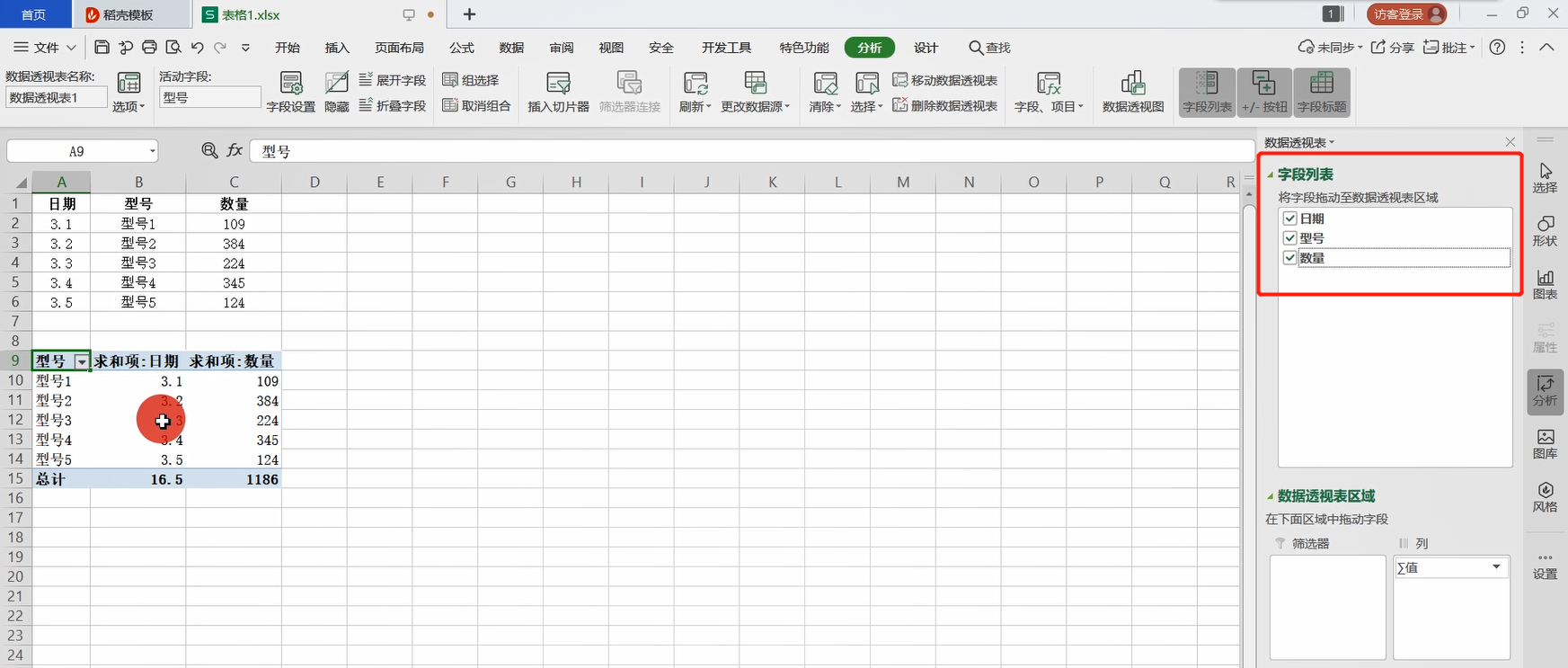Collapse the 数据透视表区域 section

coord(1270,496)
